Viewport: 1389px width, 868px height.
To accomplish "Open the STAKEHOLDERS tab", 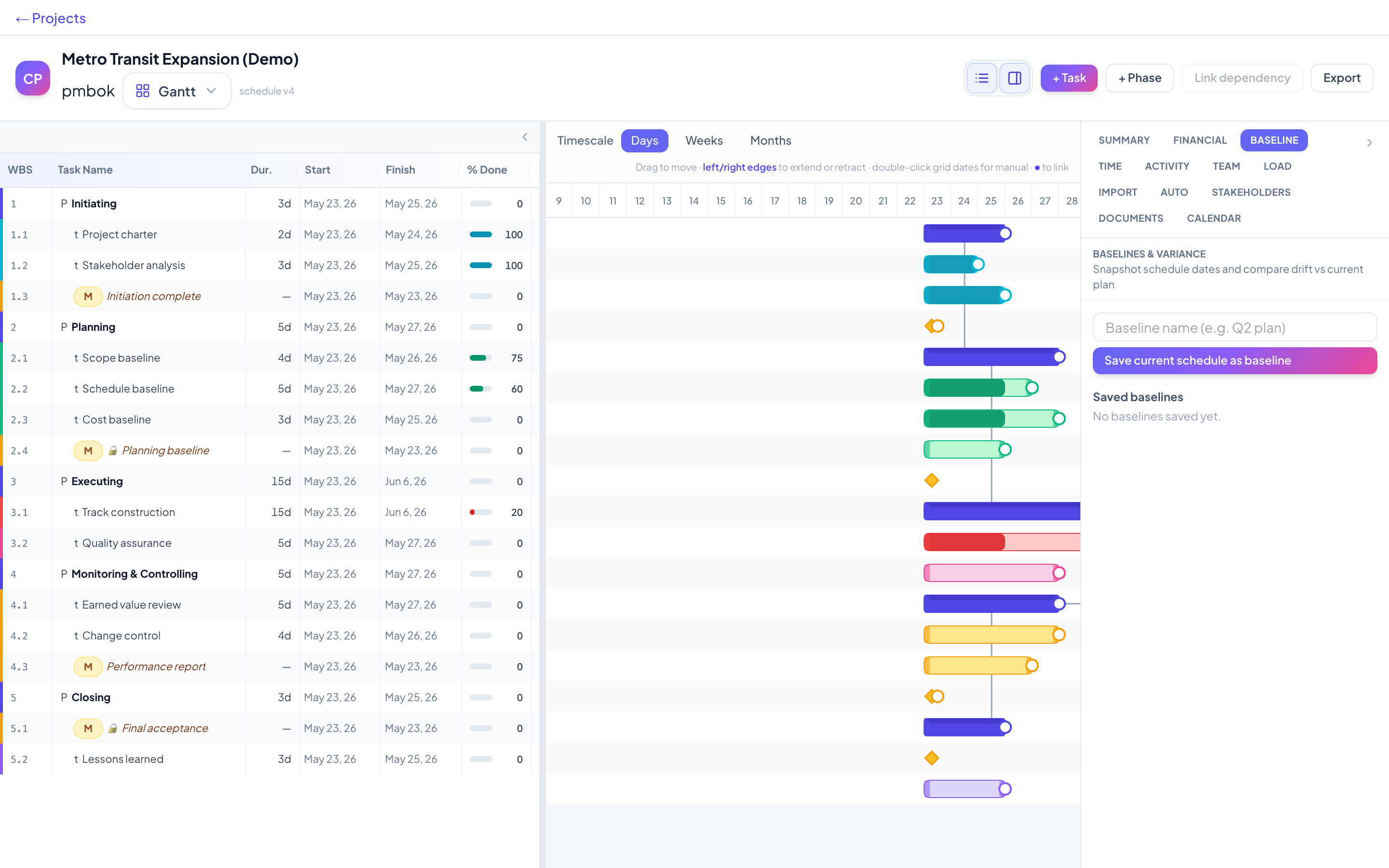I will point(1251,192).
